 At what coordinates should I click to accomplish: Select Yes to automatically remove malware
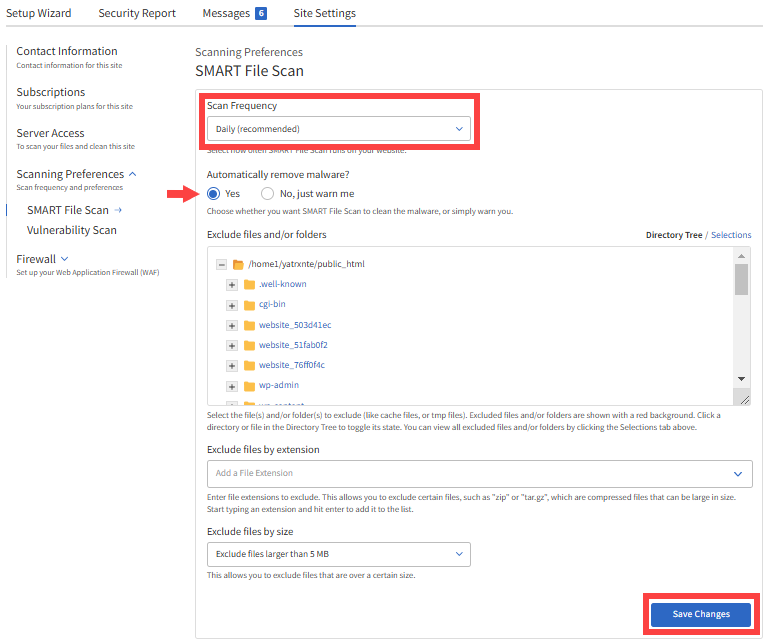point(214,194)
